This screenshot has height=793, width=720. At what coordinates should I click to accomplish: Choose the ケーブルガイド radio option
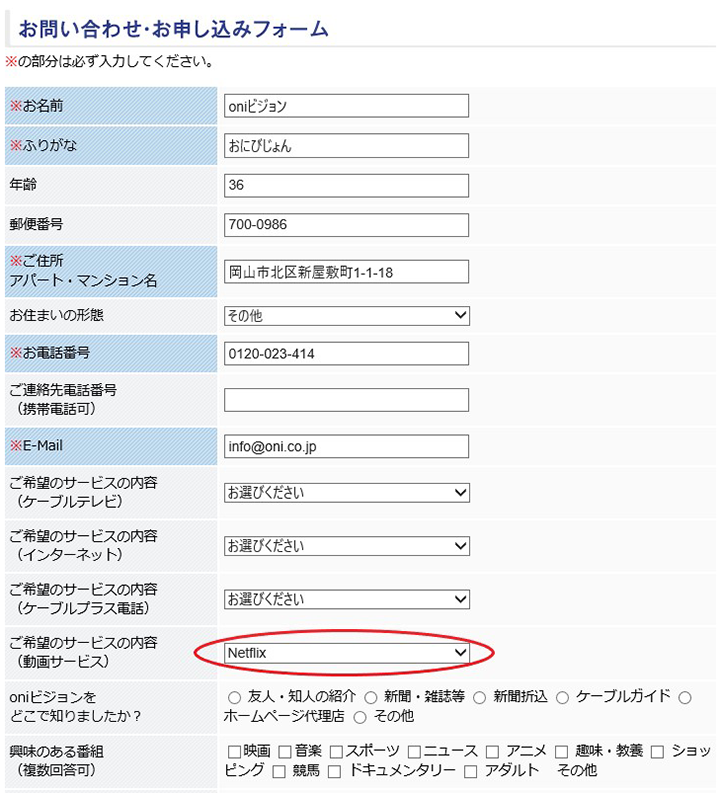(562, 698)
